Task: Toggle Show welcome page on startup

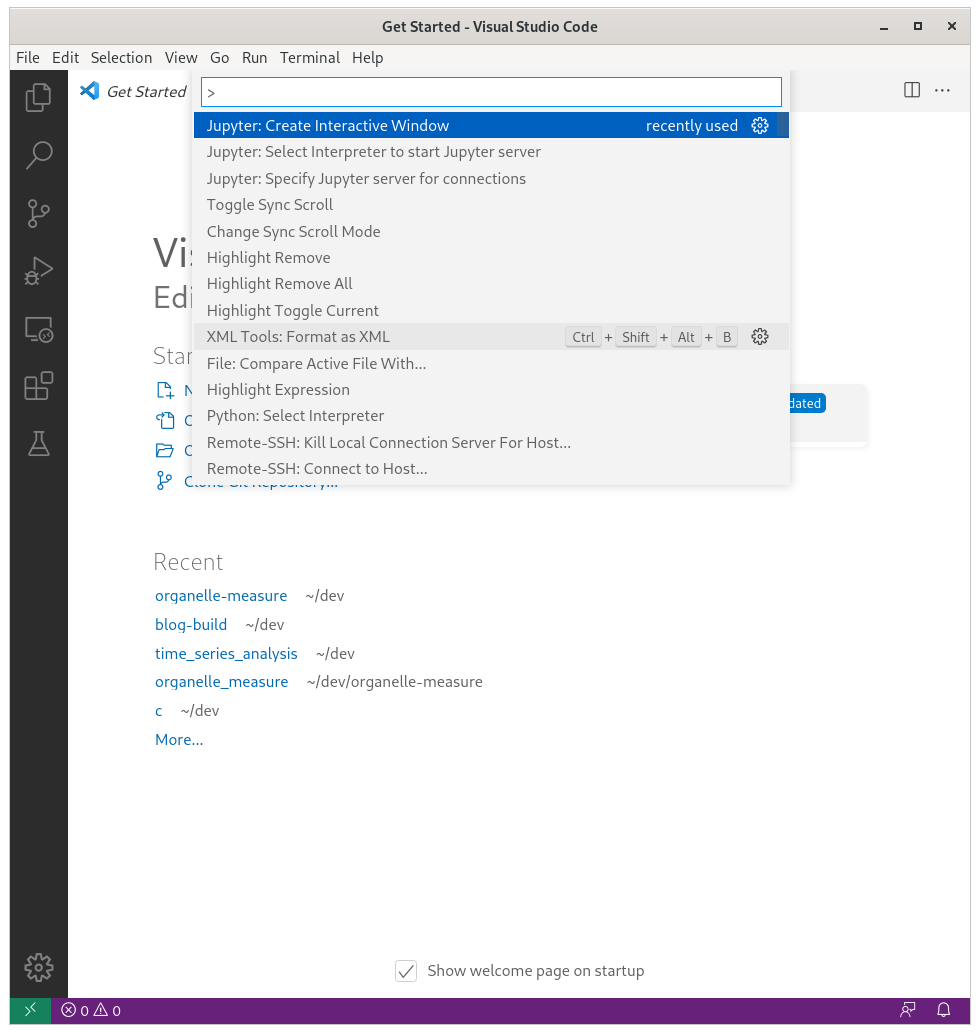Action: (x=406, y=971)
